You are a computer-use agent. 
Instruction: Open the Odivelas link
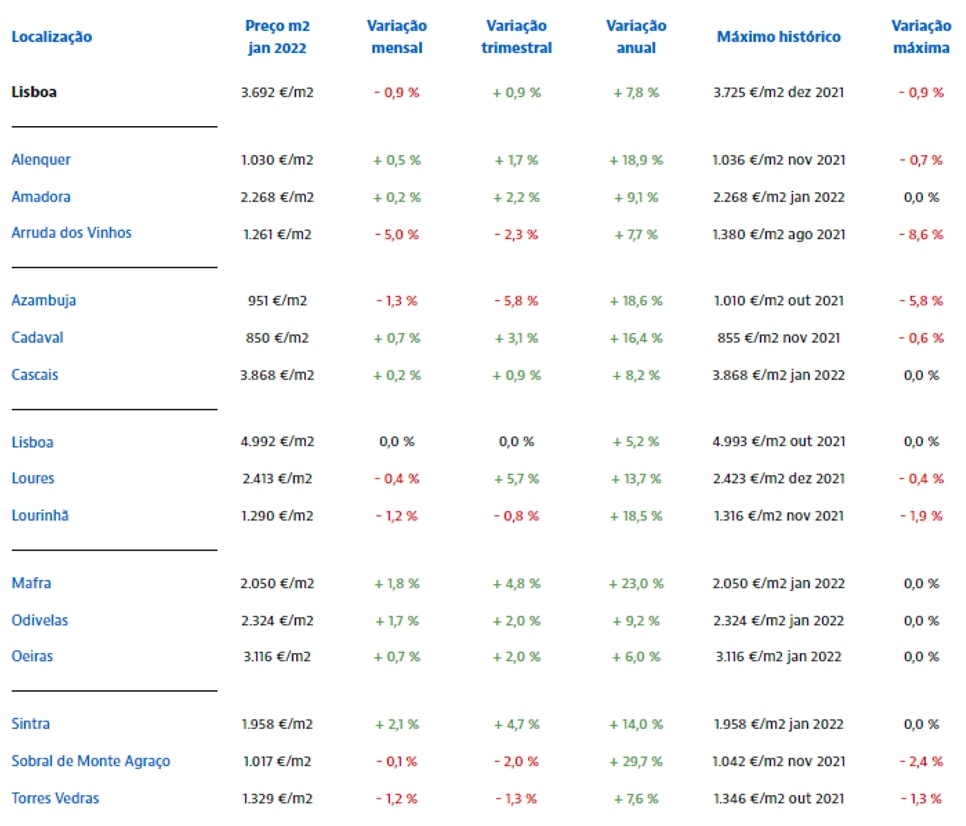[x=40, y=620]
